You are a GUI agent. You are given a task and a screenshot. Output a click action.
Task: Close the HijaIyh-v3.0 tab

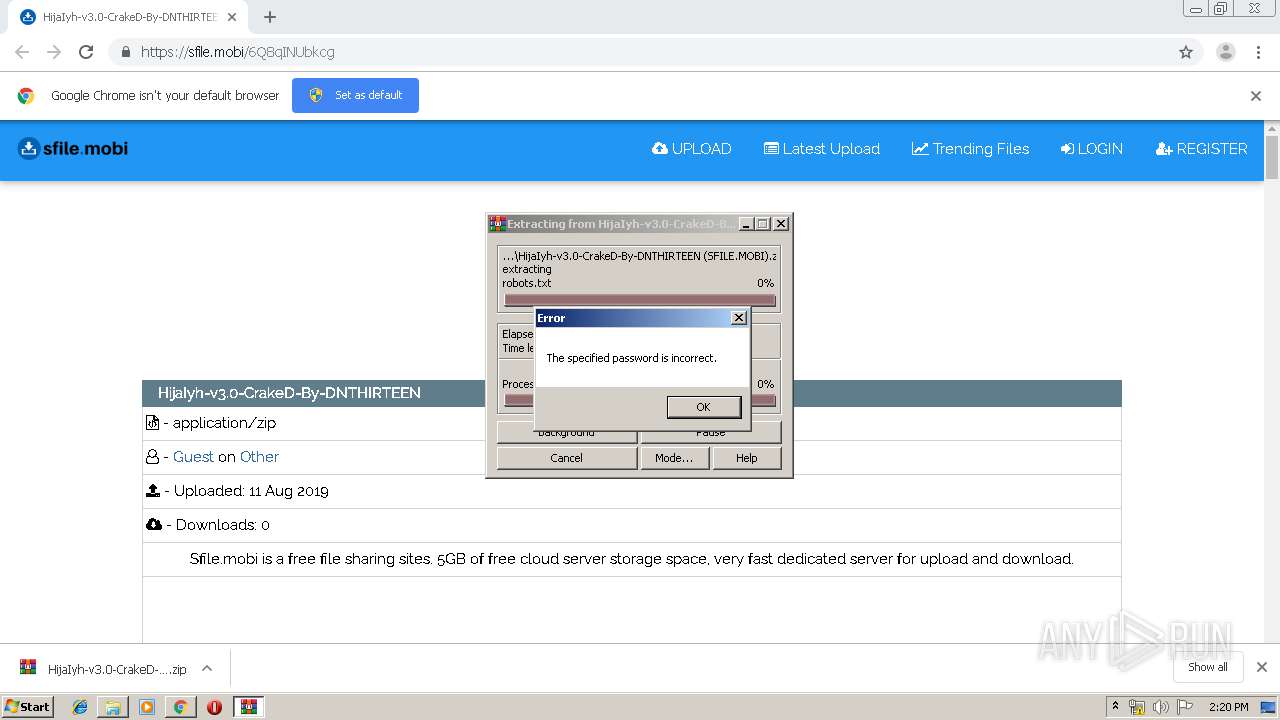pyautogui.click(x=233, y=17)
